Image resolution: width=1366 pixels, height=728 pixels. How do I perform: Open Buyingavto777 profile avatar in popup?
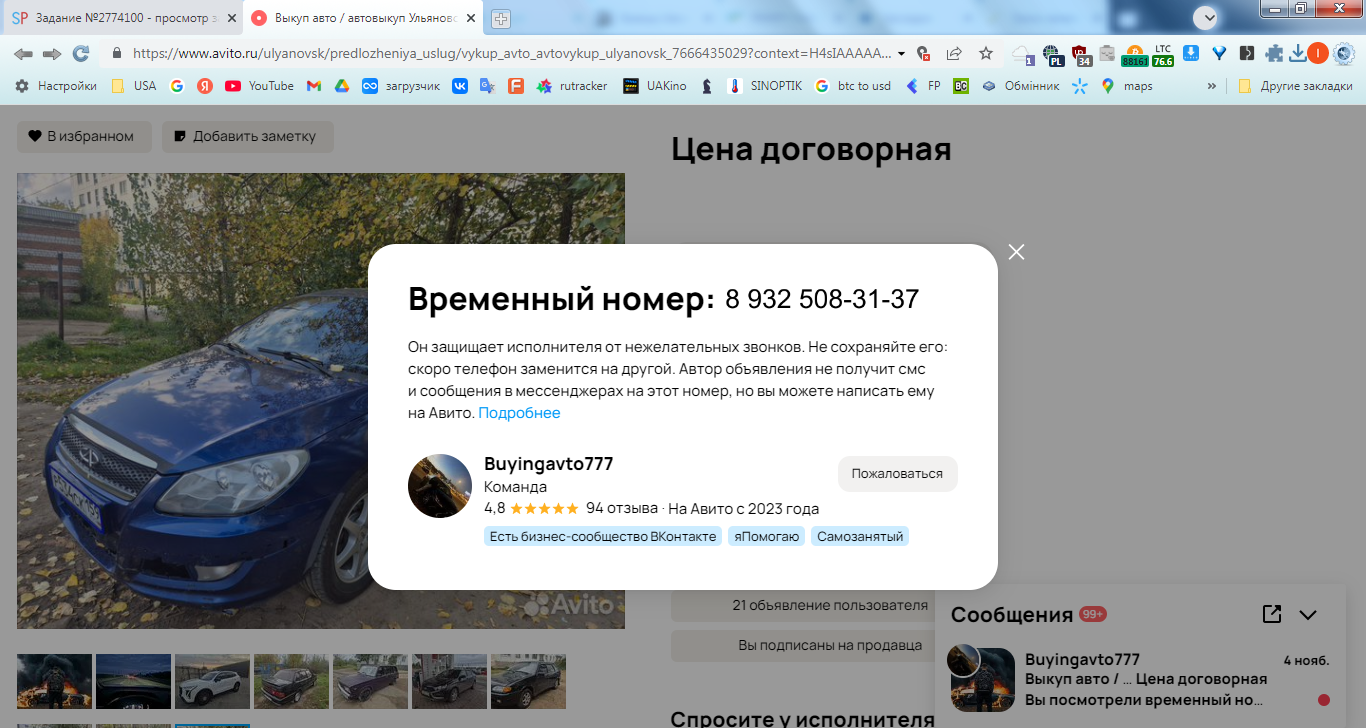tap(440, 486)
